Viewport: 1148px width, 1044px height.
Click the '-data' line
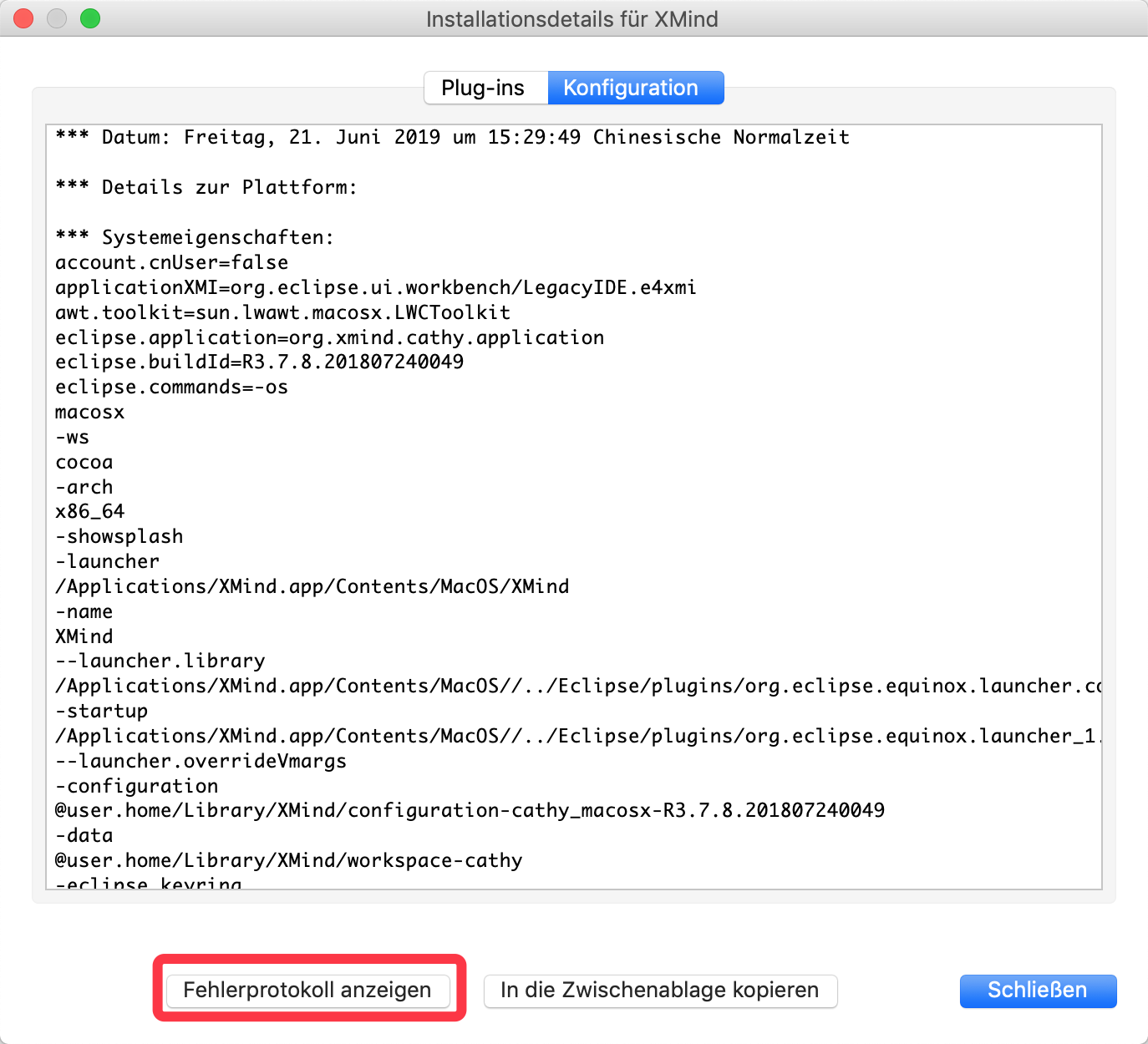(x=84, y=835)
